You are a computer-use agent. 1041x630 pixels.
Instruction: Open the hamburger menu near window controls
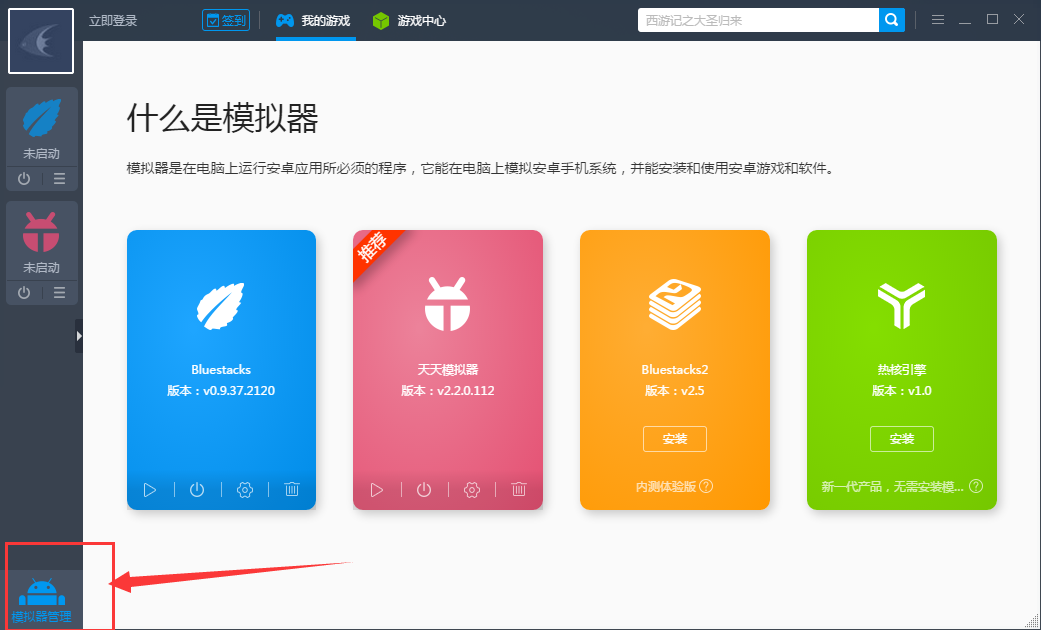pos(937,19)
